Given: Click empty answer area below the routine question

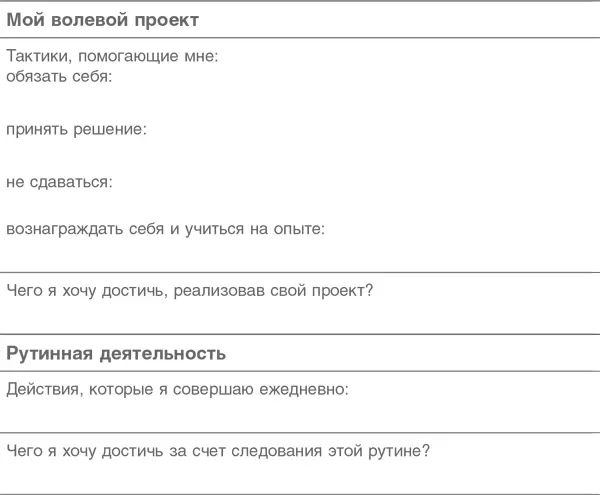Looking at the screenshot, I should point(300,477).
